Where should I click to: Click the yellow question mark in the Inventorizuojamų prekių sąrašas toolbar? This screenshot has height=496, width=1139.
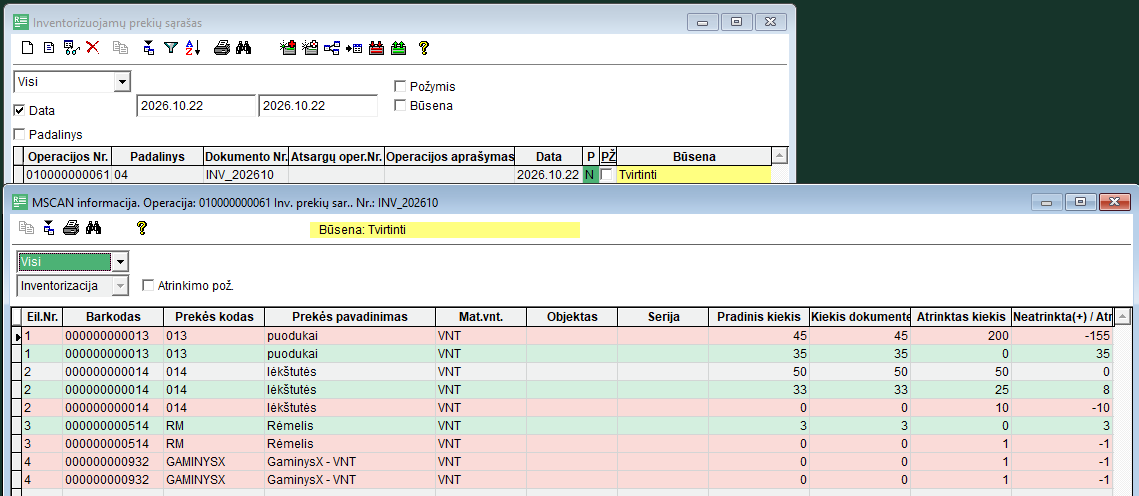[x=424, y=48]
